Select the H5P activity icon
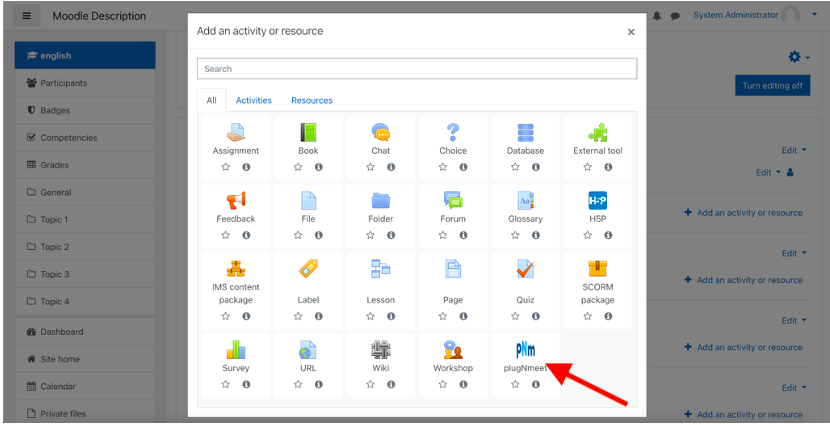This screenshot has height=425, width=830. click(x=598, y=200)
